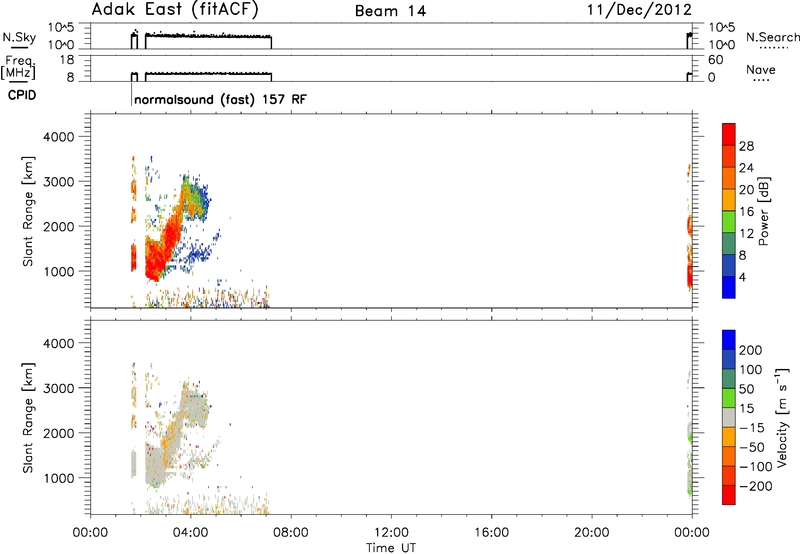Select the 'Beam 14' label
Screen dimensions: 800x554
coord(390,11)
